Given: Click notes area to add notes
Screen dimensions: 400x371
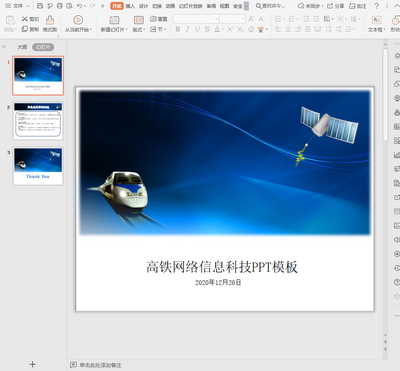Looking at the screenshot, I should coord(100,365).
